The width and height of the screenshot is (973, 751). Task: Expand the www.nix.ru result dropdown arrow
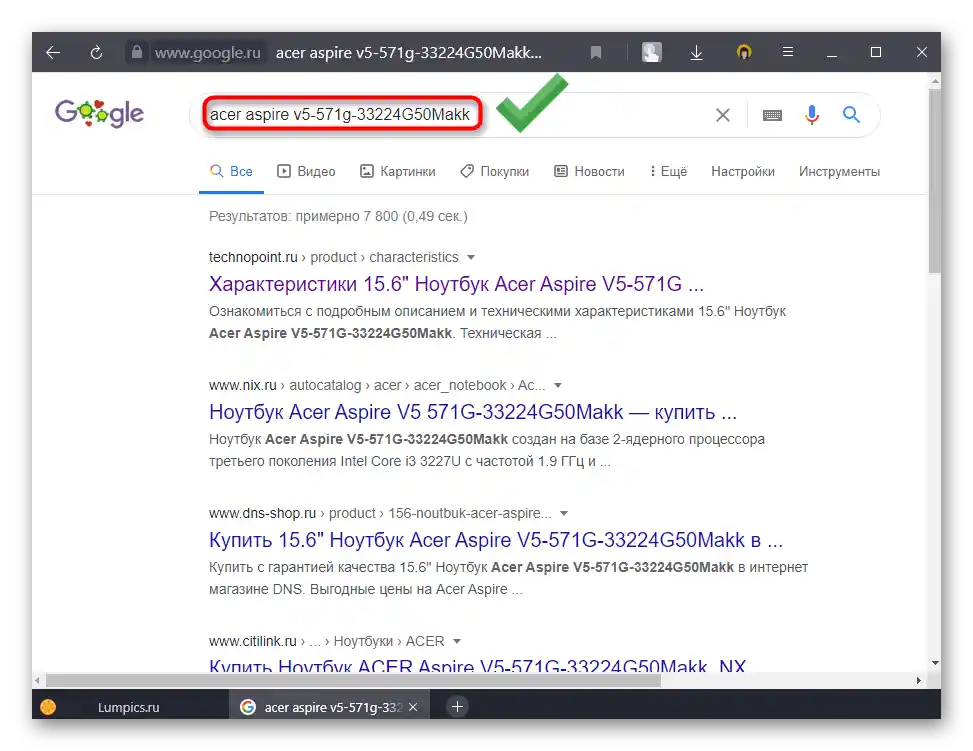pos(558,385)
